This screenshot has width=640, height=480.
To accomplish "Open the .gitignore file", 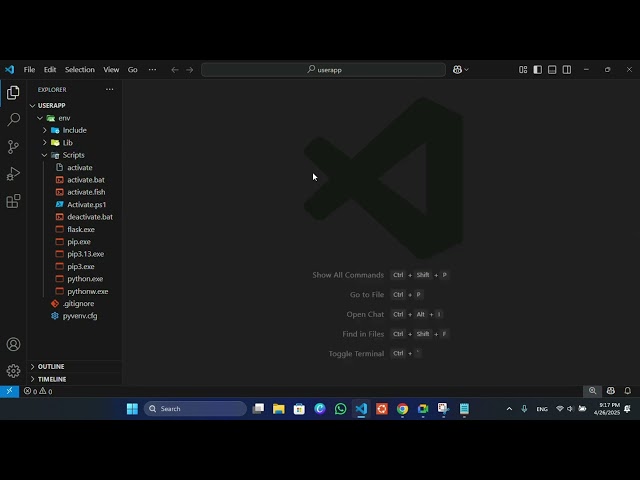I will [74, 304].
